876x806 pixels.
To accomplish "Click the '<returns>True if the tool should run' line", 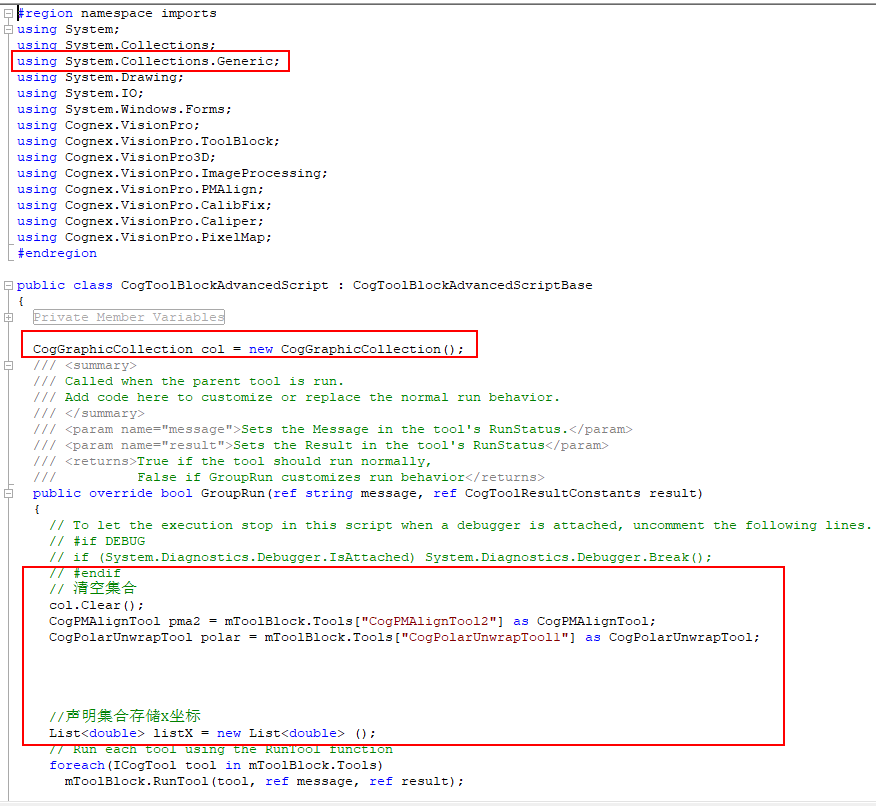I will tap(232, 461).
